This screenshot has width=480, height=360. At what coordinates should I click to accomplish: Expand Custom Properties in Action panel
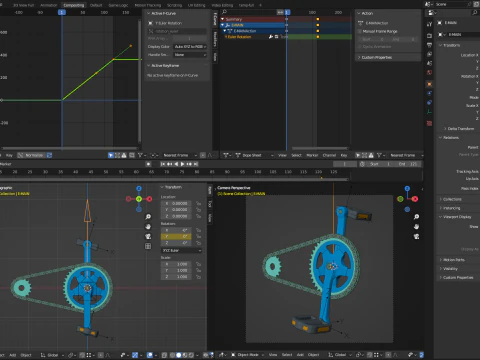[359, 58]
